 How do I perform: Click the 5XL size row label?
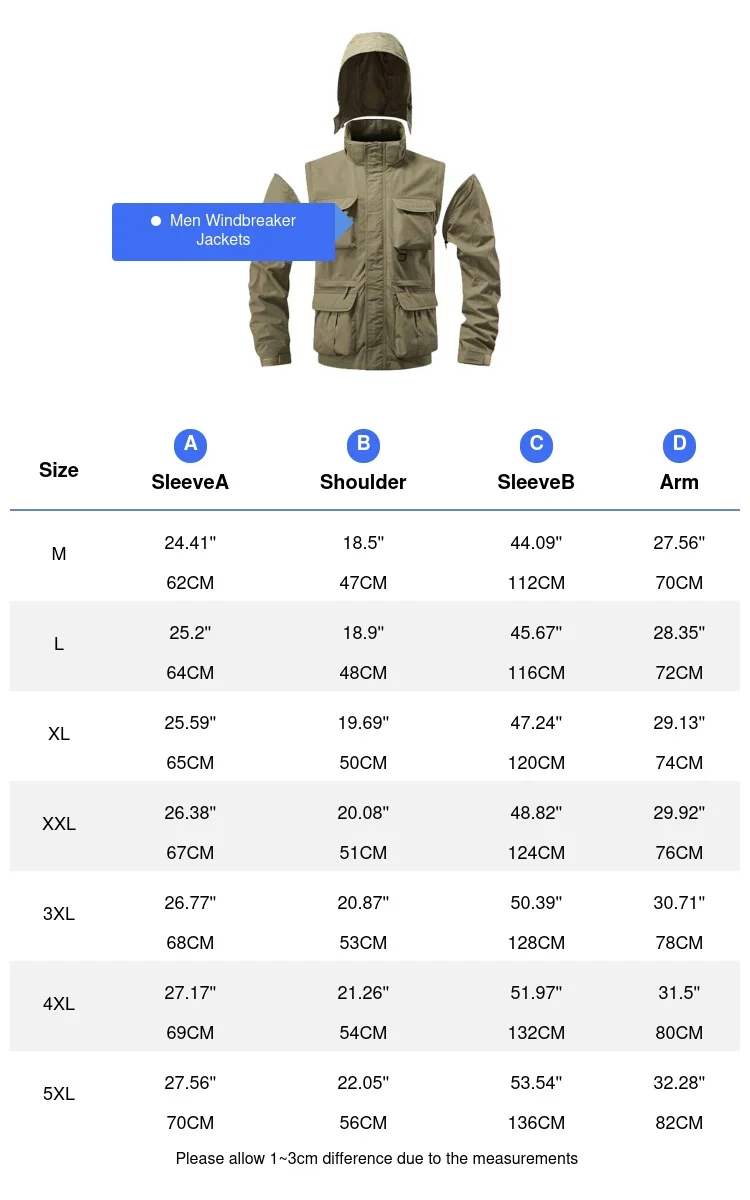tap(59, 1094)
